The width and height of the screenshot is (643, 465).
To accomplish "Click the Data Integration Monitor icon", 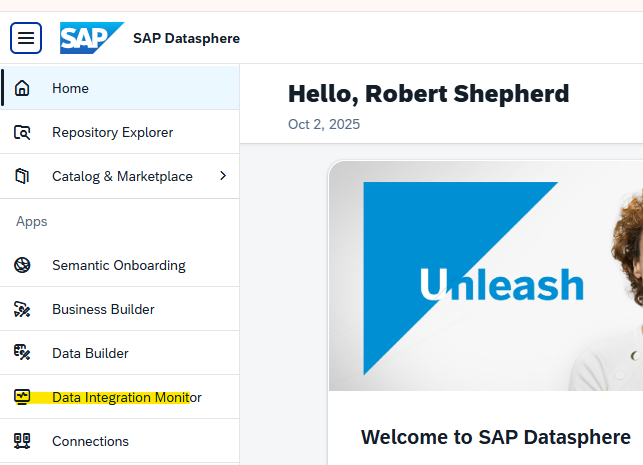I will 22,397.
